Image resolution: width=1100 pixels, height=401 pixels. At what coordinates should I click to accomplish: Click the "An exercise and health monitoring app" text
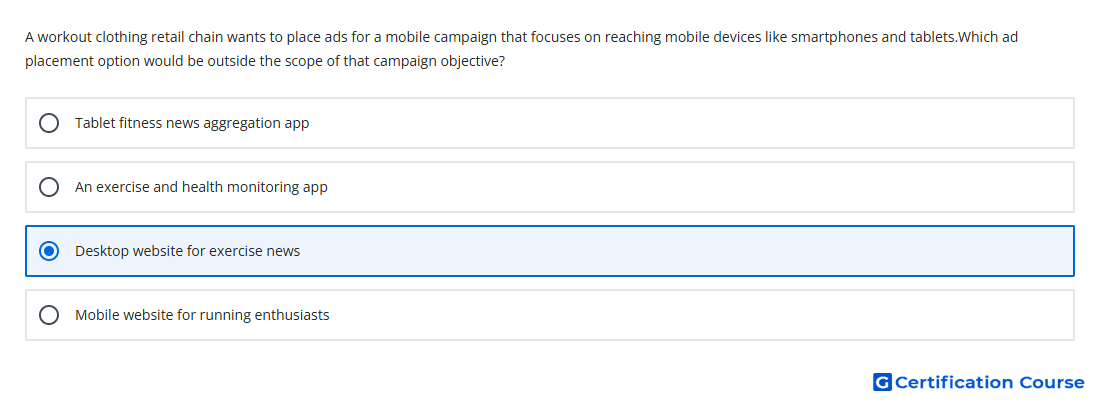(201, 187)
